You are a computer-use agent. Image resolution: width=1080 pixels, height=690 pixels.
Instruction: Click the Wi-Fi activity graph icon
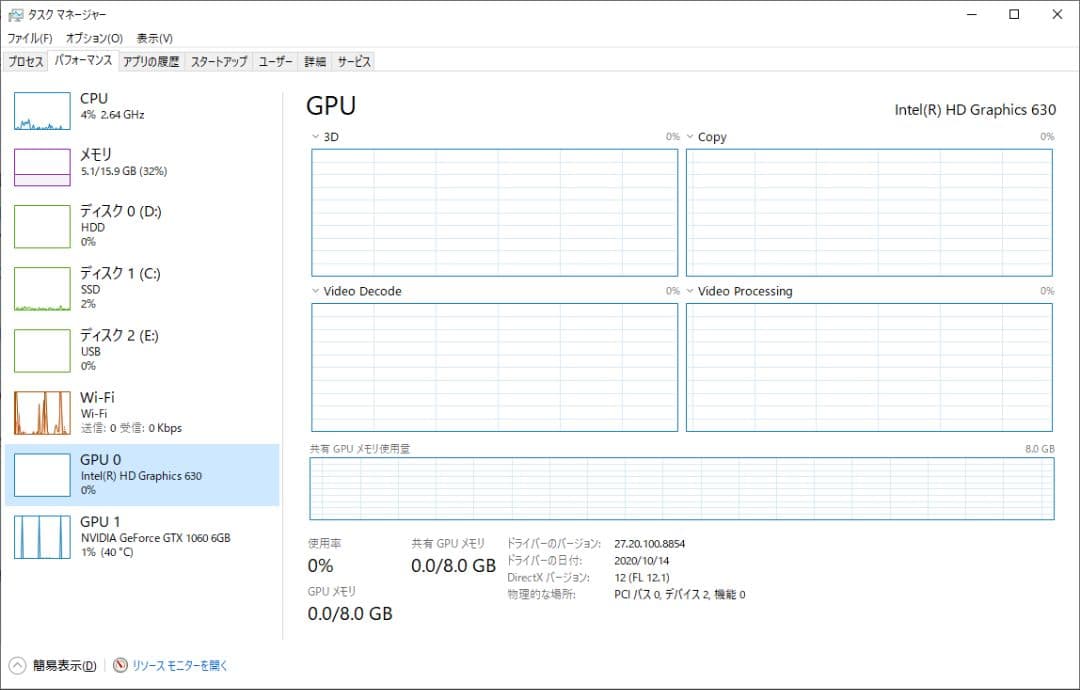[x=42, y=413]
